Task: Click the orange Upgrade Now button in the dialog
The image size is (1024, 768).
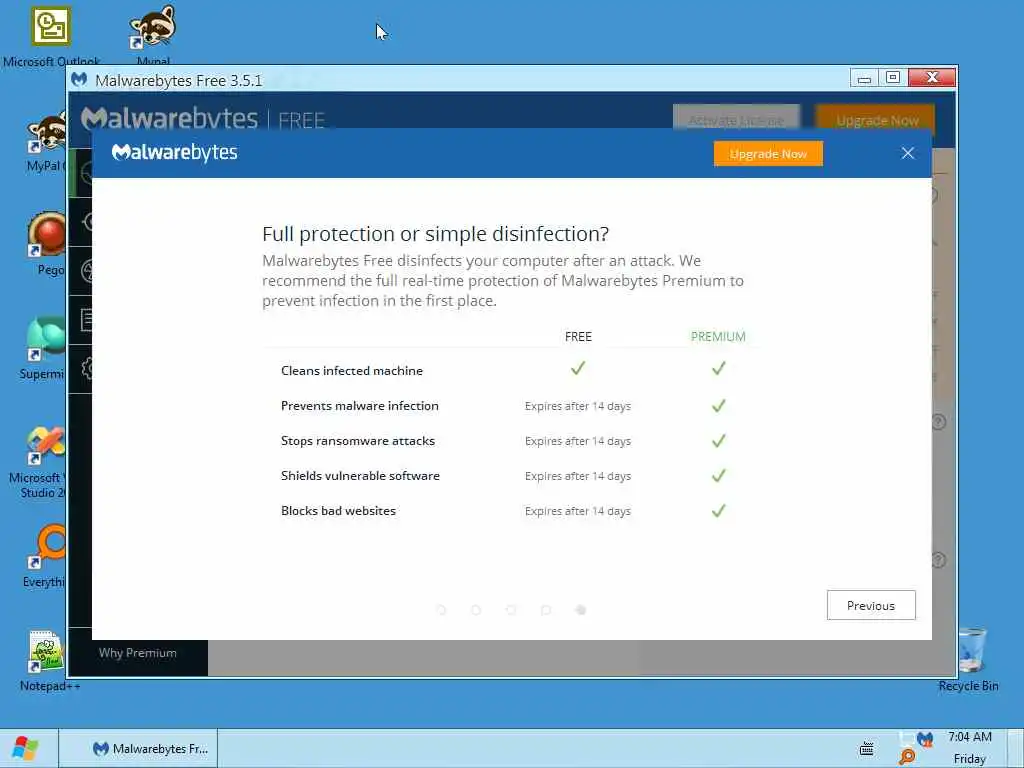Action: tap(768, 153)
